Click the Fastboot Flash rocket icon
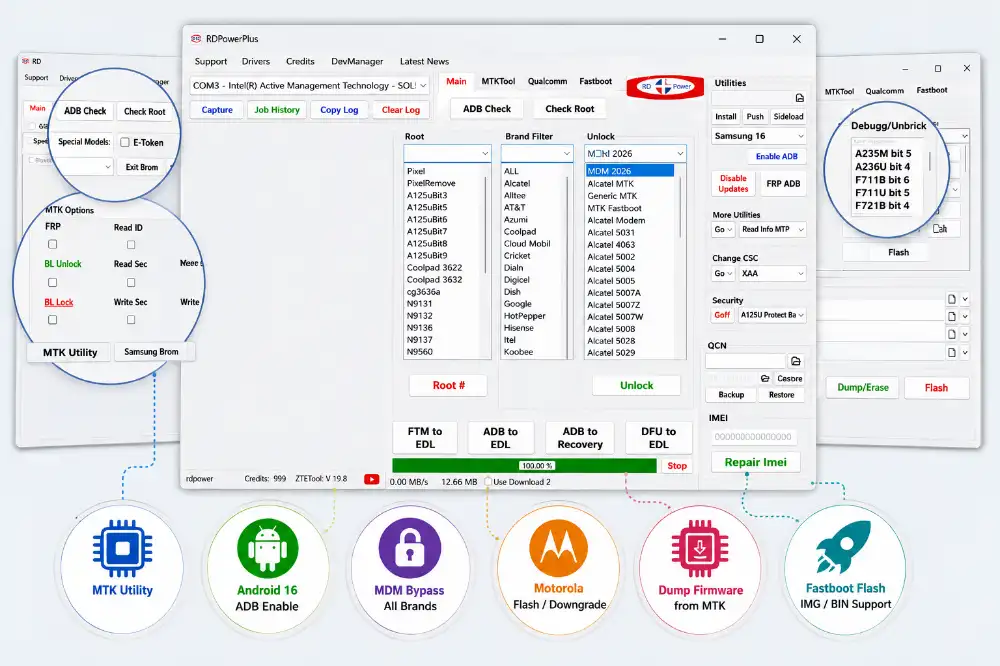Screen dimensions: 1000x666 844,547
